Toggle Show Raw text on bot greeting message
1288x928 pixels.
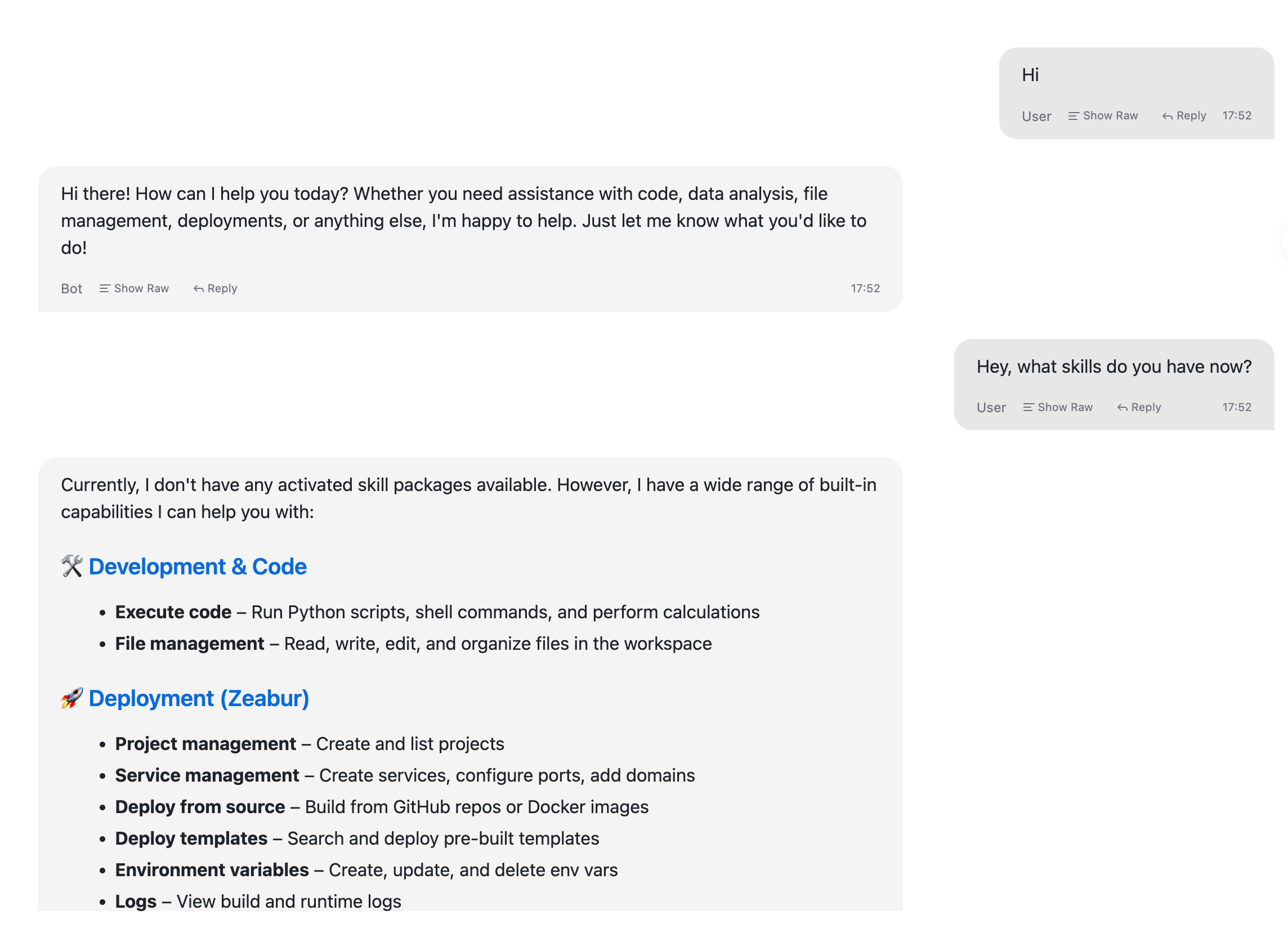pyautogui.click(x=134, y=288)
